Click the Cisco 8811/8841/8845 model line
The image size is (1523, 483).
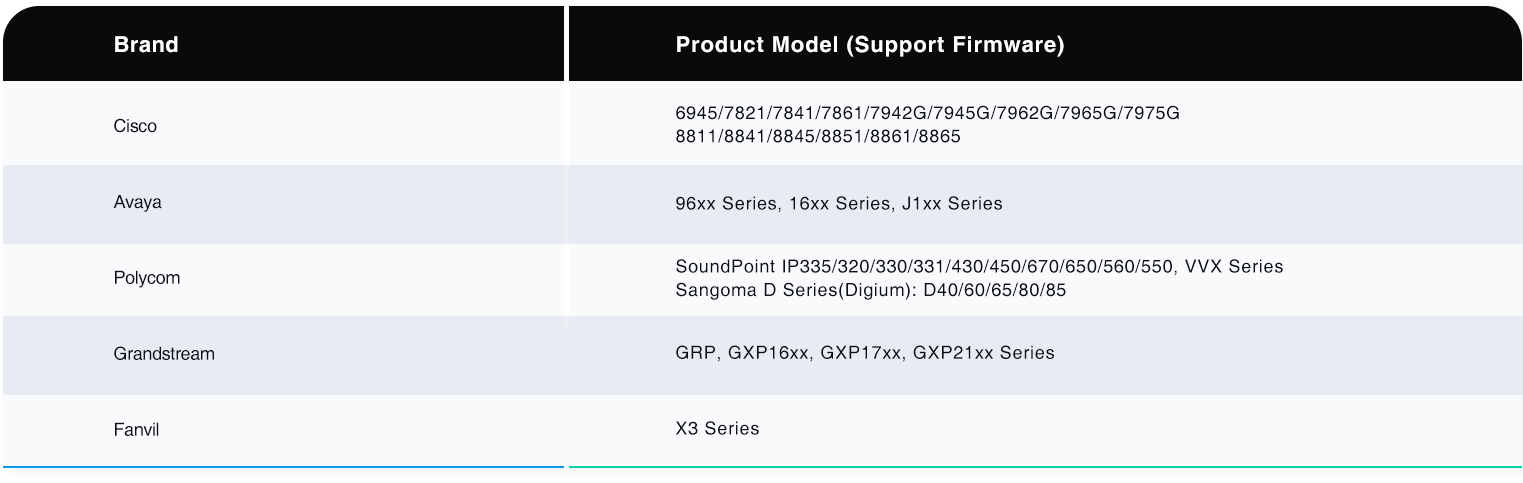[x=818, y=137]
